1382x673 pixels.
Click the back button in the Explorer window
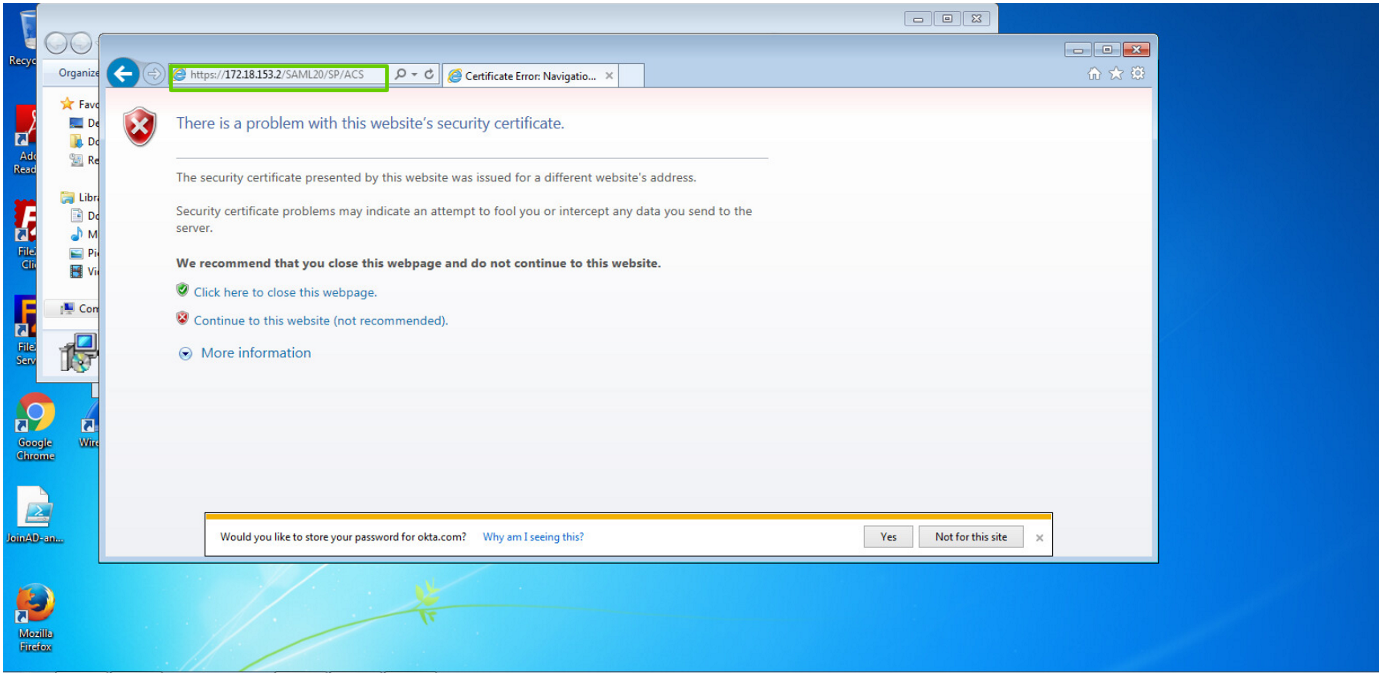coord(57,43)
